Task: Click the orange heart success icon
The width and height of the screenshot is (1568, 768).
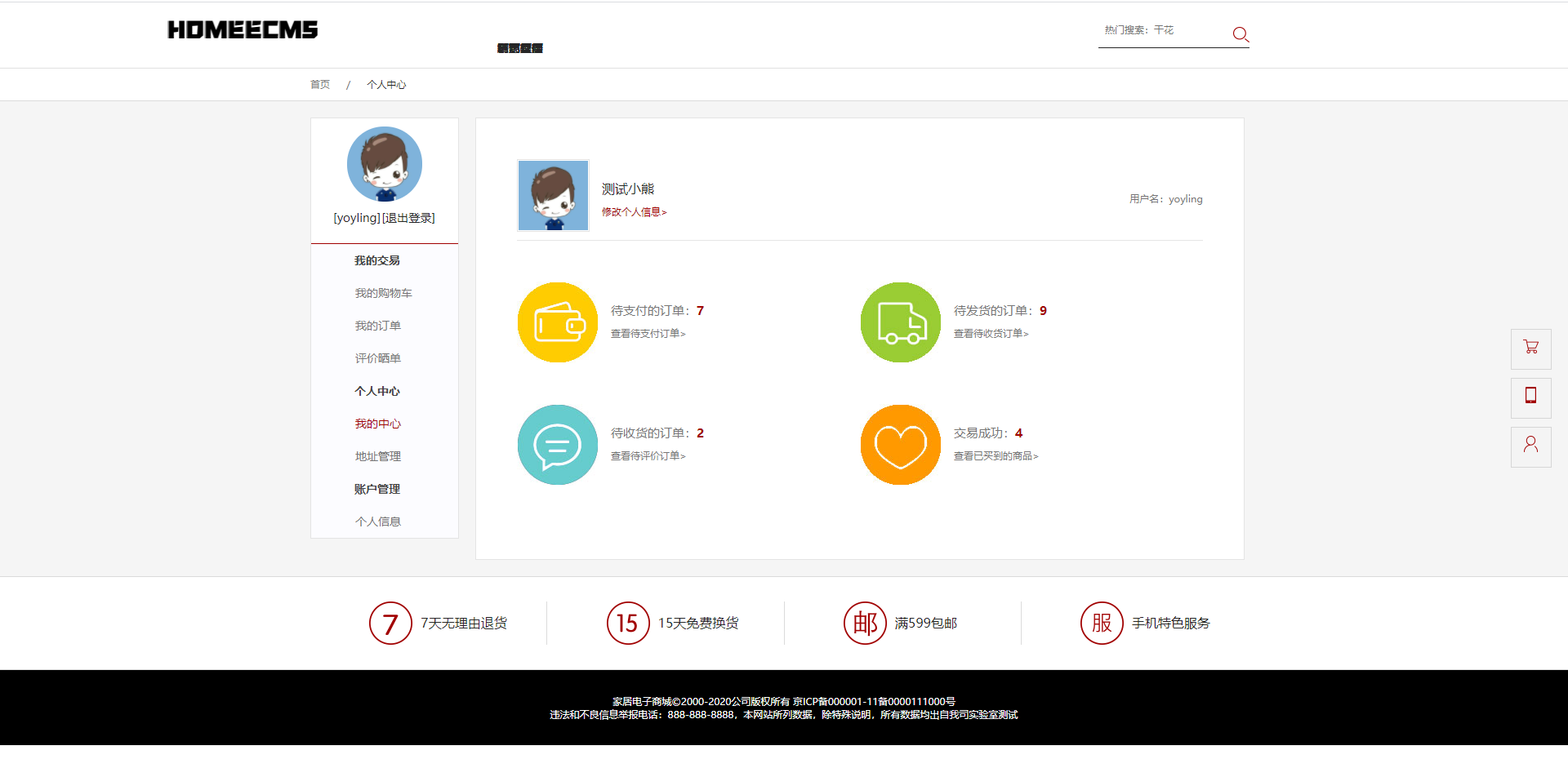Action: 901,445
